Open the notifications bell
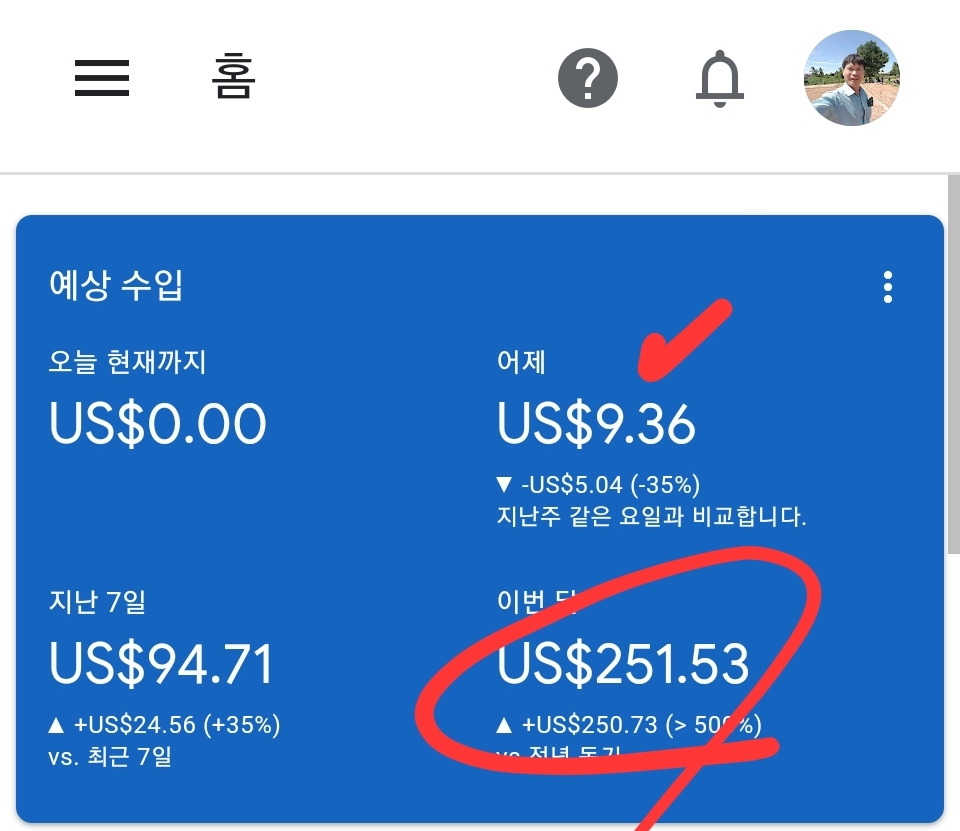Screen dimensions: 960x831 pos(720,79)
